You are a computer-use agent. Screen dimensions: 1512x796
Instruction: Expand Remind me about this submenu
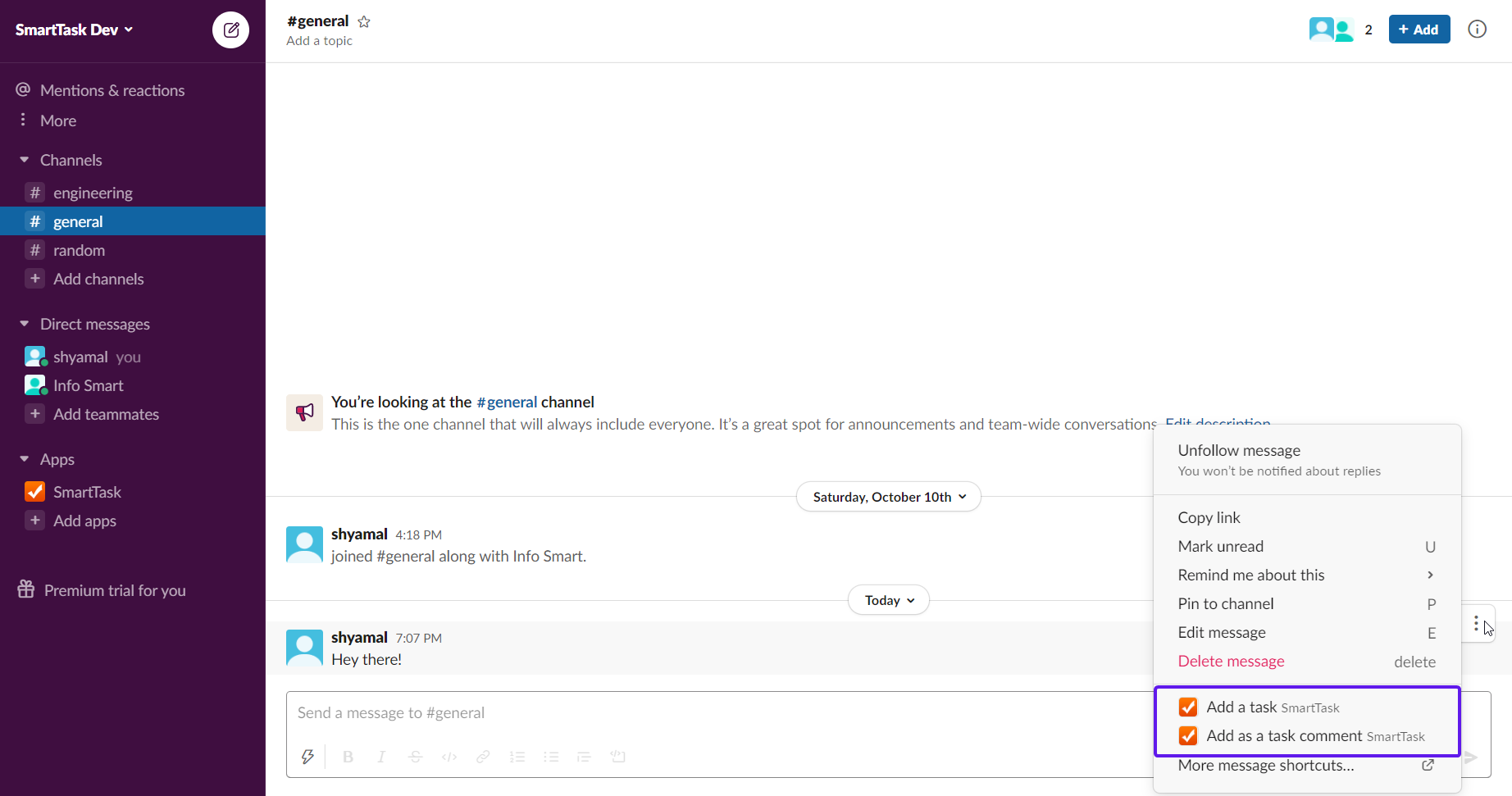click(1307, 575)
